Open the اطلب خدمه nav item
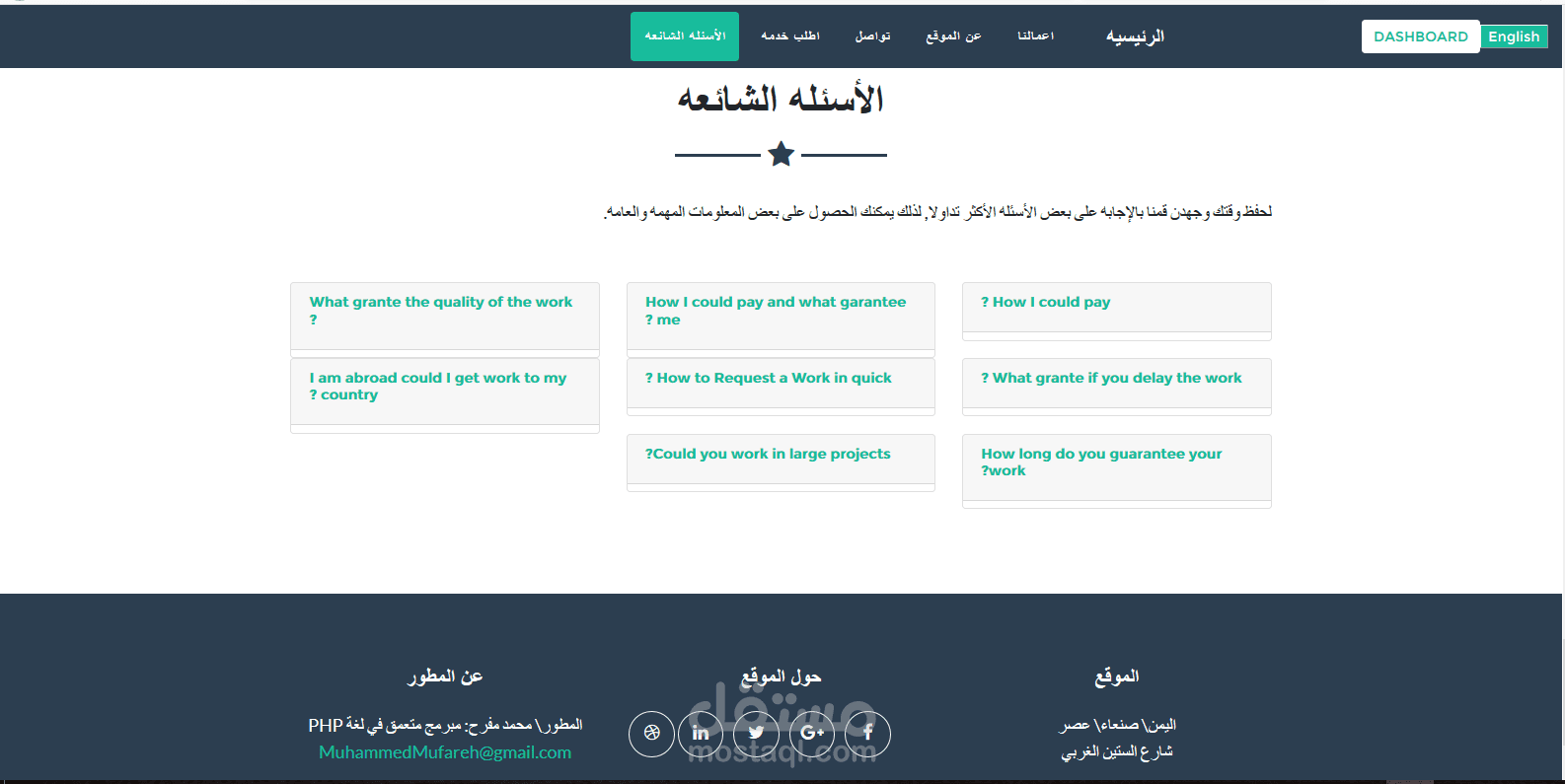1565x784 pixels. click(x=790, y=36)
